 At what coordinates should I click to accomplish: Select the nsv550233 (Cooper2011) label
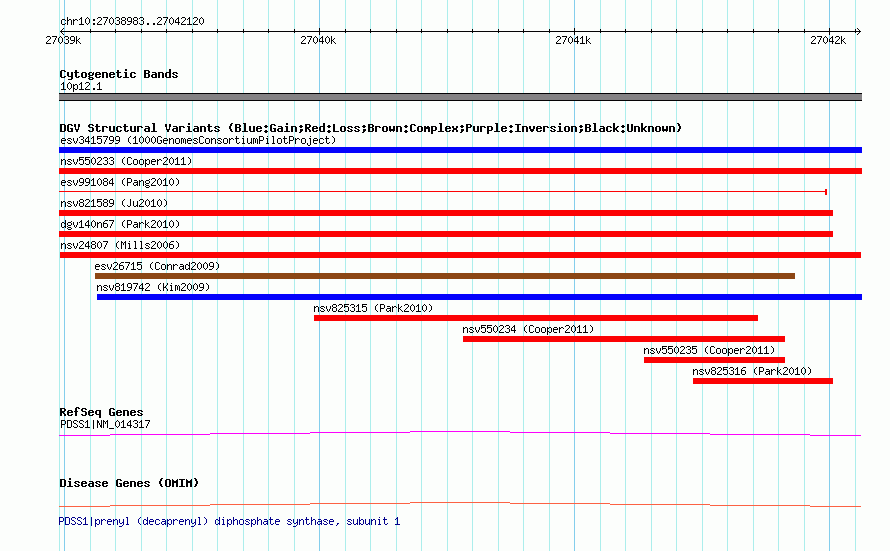point(126,161)
